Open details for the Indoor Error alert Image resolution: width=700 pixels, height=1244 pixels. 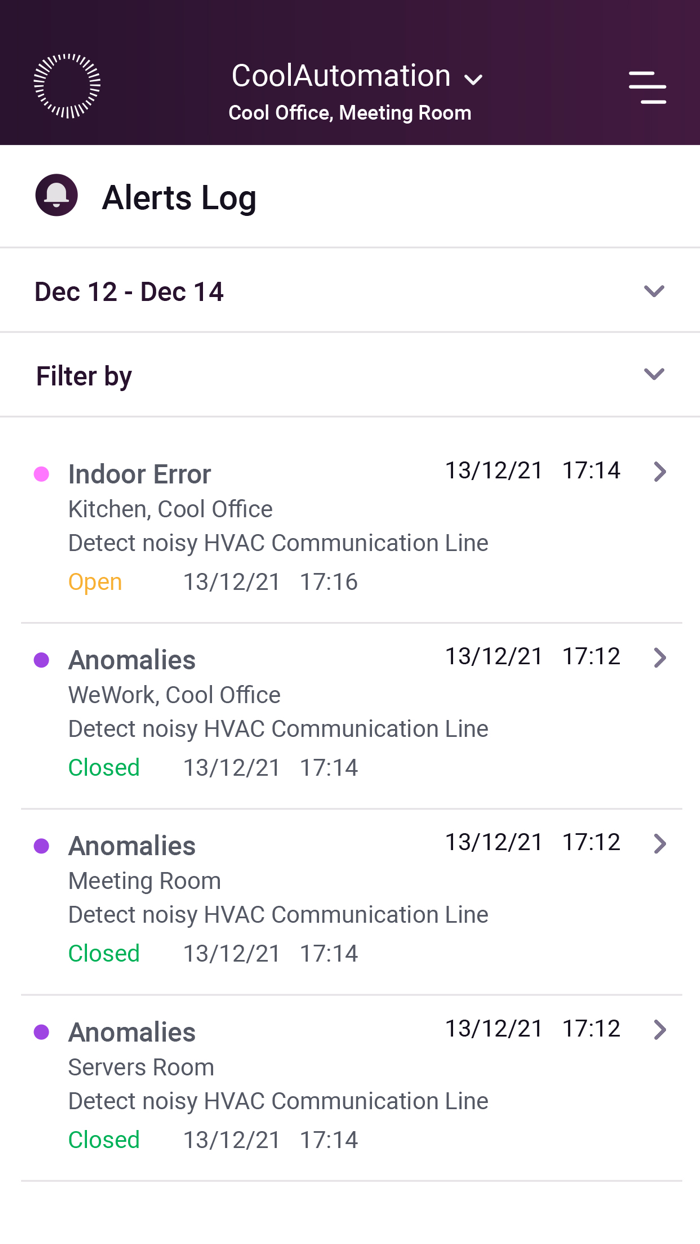659,471
